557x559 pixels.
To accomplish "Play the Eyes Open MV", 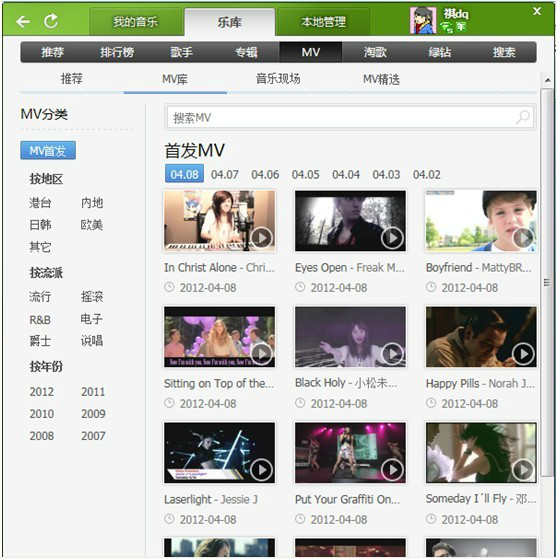I will click(392, 238).
